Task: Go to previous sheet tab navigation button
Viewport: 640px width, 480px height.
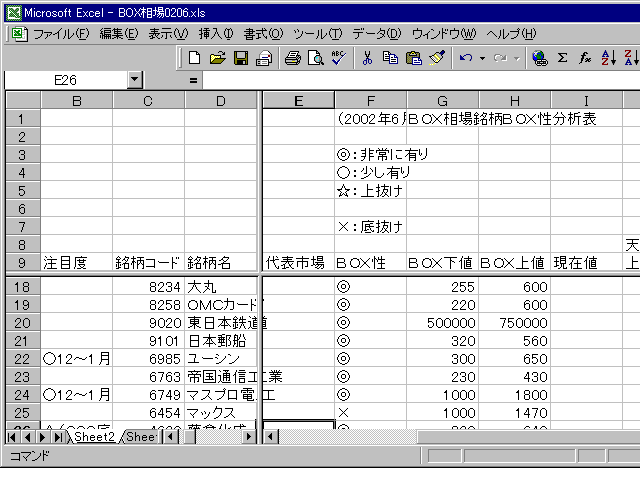Action: point(27,437)
